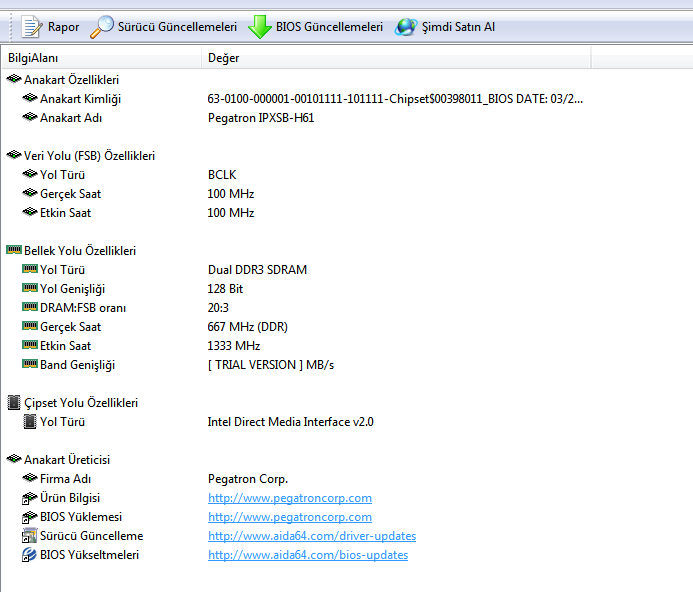The height and width of the screenshot is (592, 693).
Task: Click the Bellek Yolu Özellikleri memory icon
Action: 14,250
